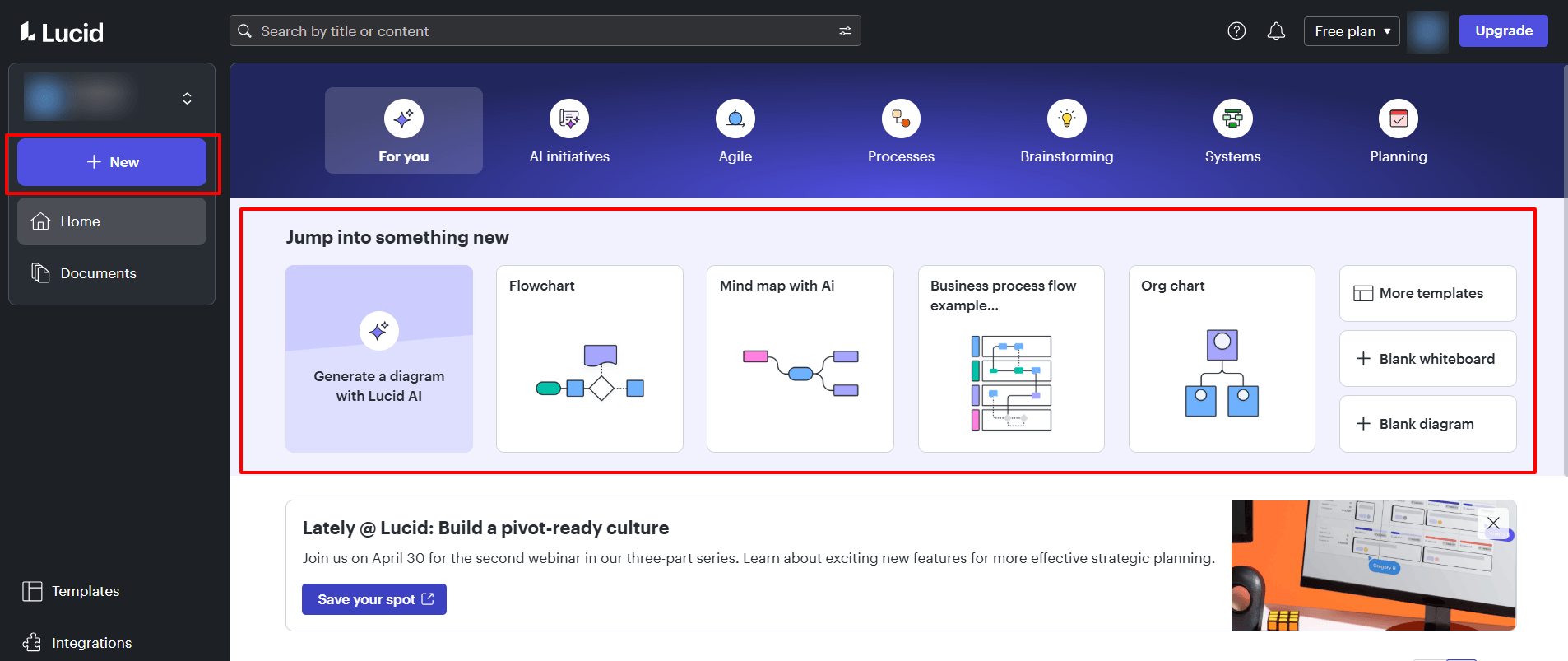The height and width of the screenshot is (661, 1568).
Task: Open the blurred user profile avatar
Action: [1427, 31]
